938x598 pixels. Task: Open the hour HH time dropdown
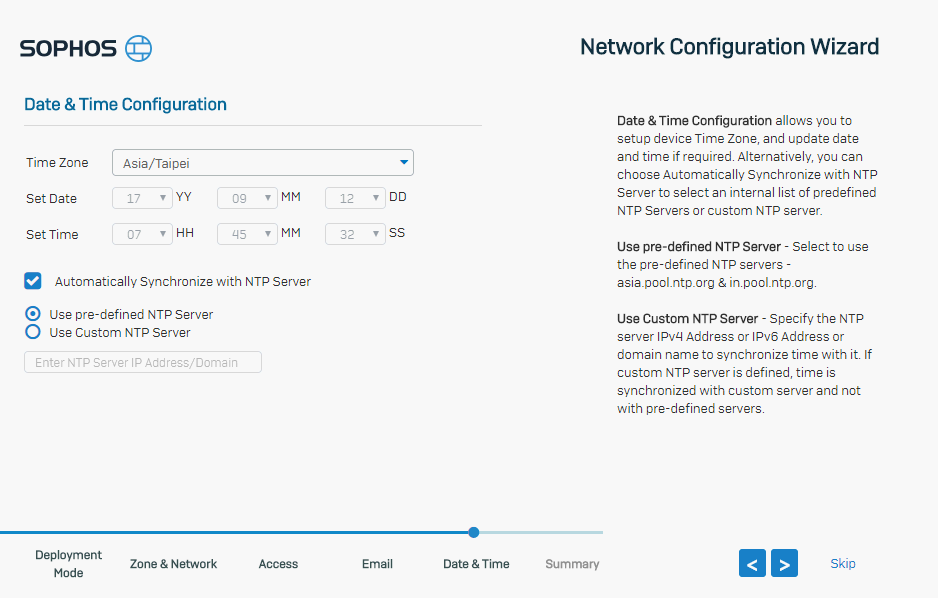click(x=142, y=234)
